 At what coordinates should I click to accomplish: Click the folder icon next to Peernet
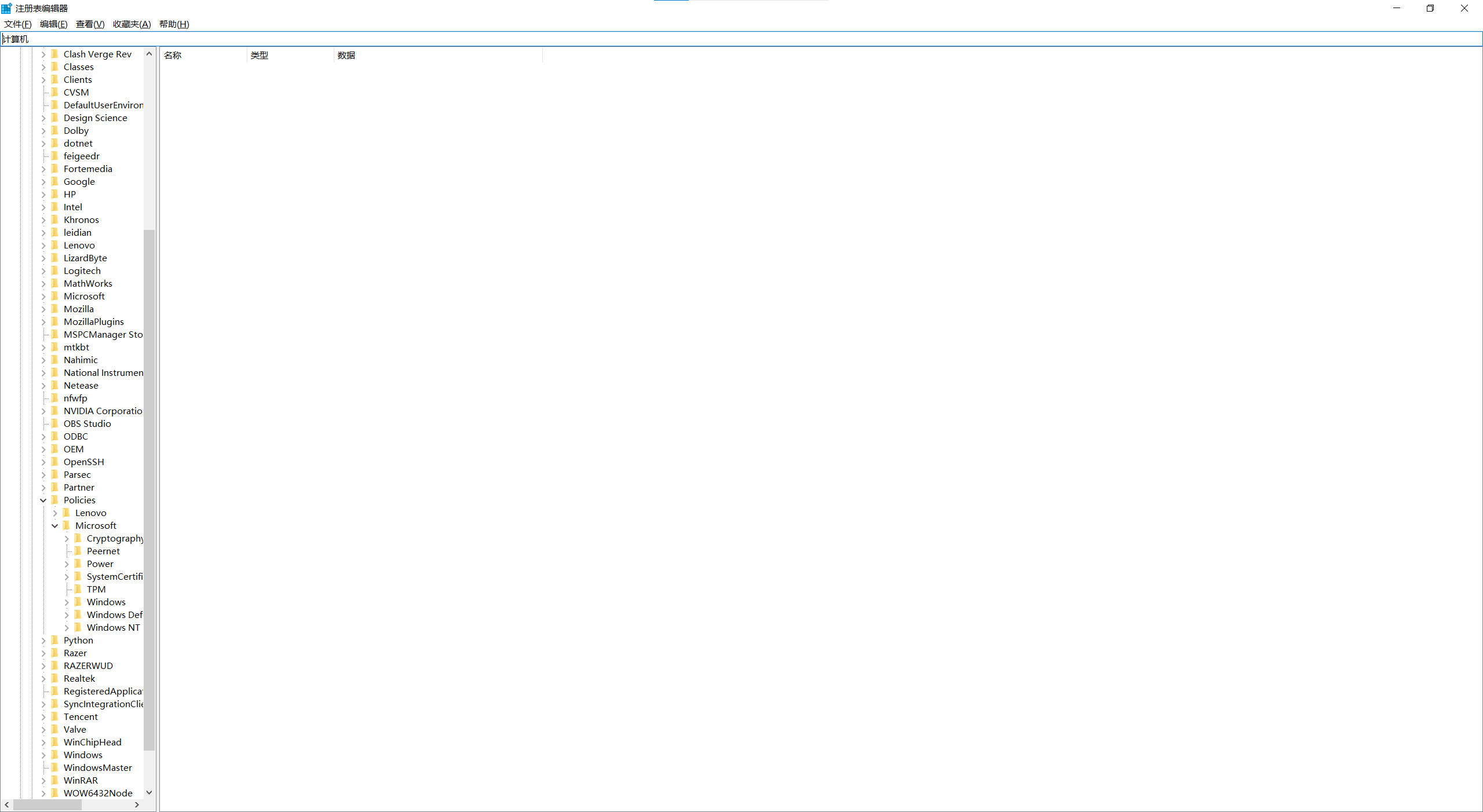click(x=78, y=551)
